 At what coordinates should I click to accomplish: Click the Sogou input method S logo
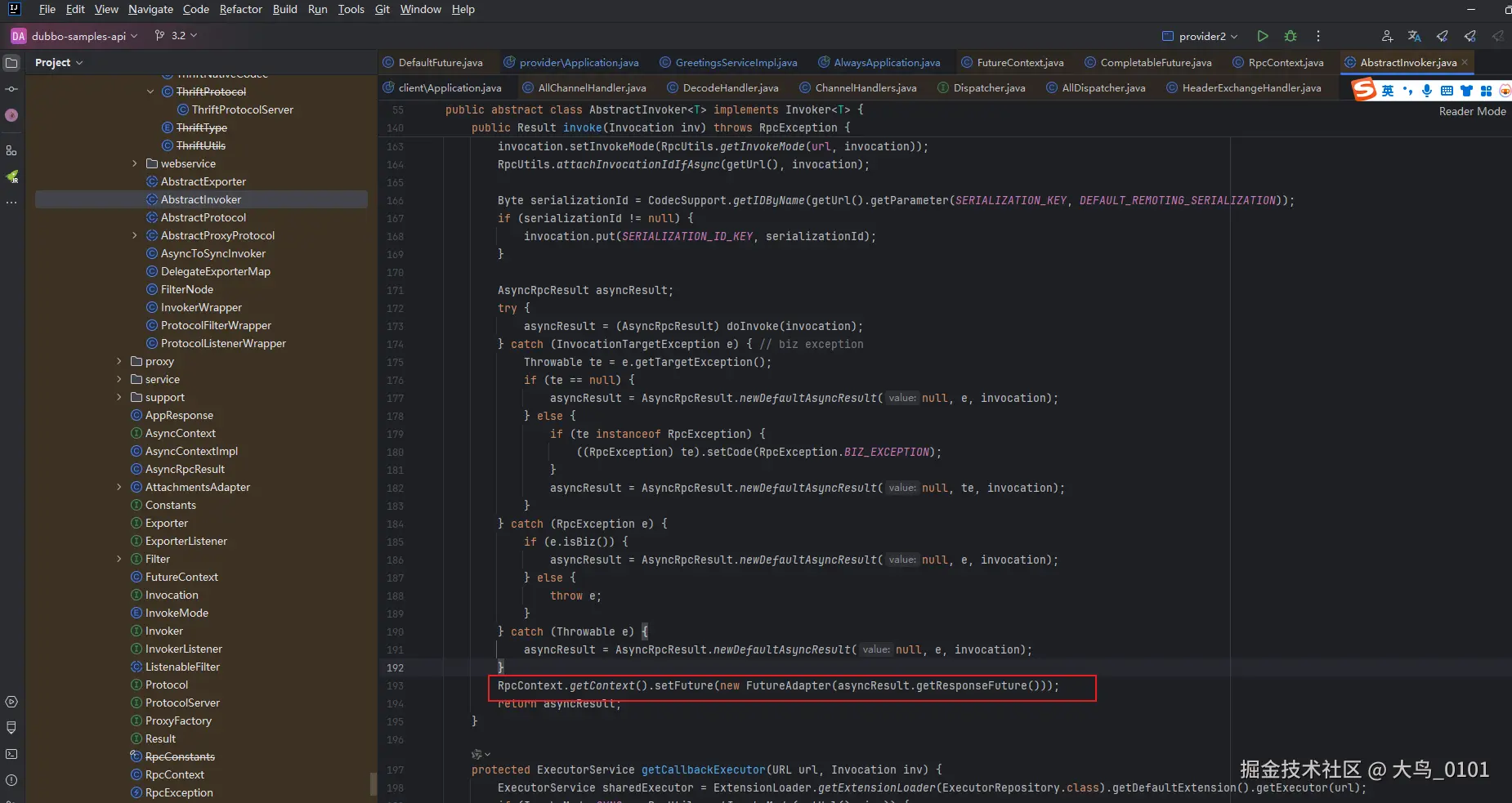1364,90
